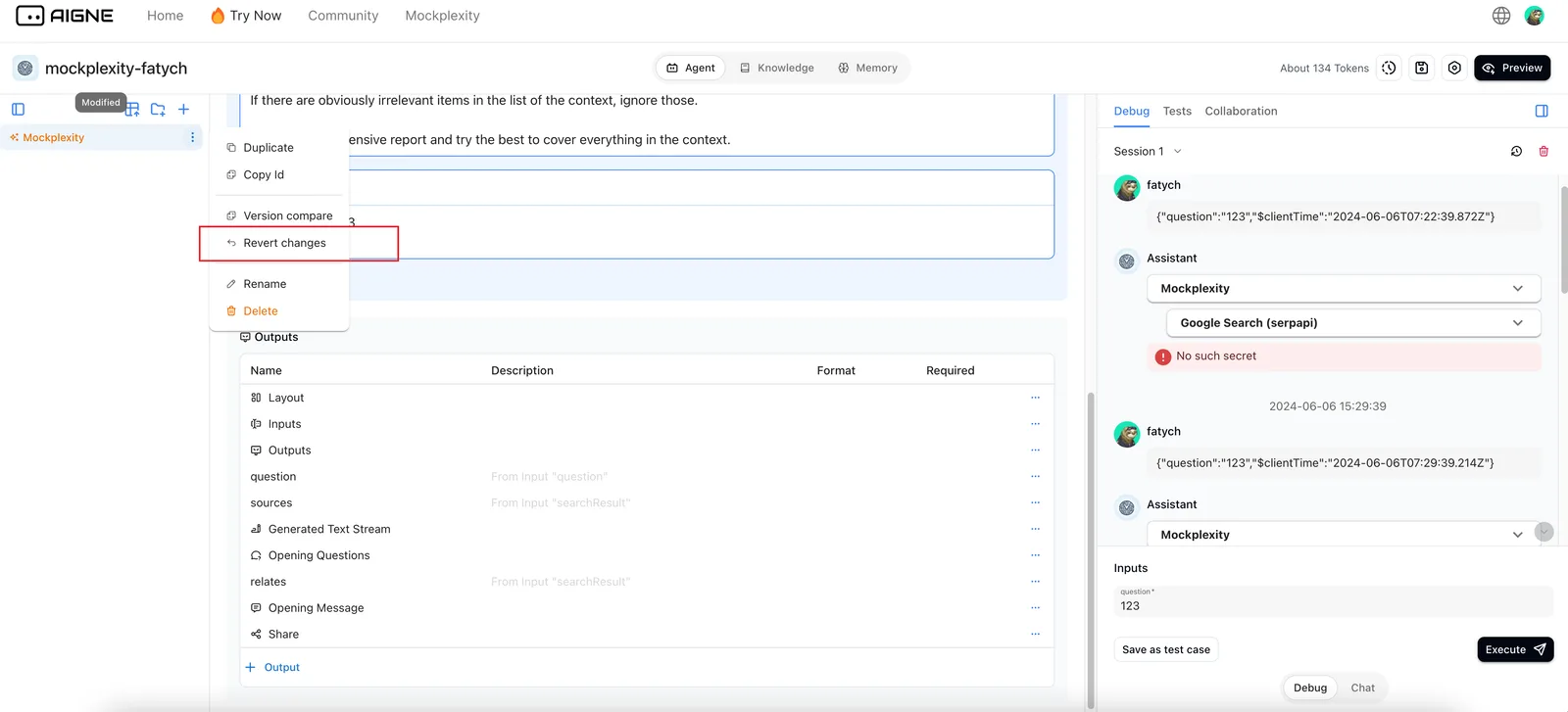The height and width of the screenshot is (712, 1568).
Task: Open more options for Layout output row
Action: 1035,398
